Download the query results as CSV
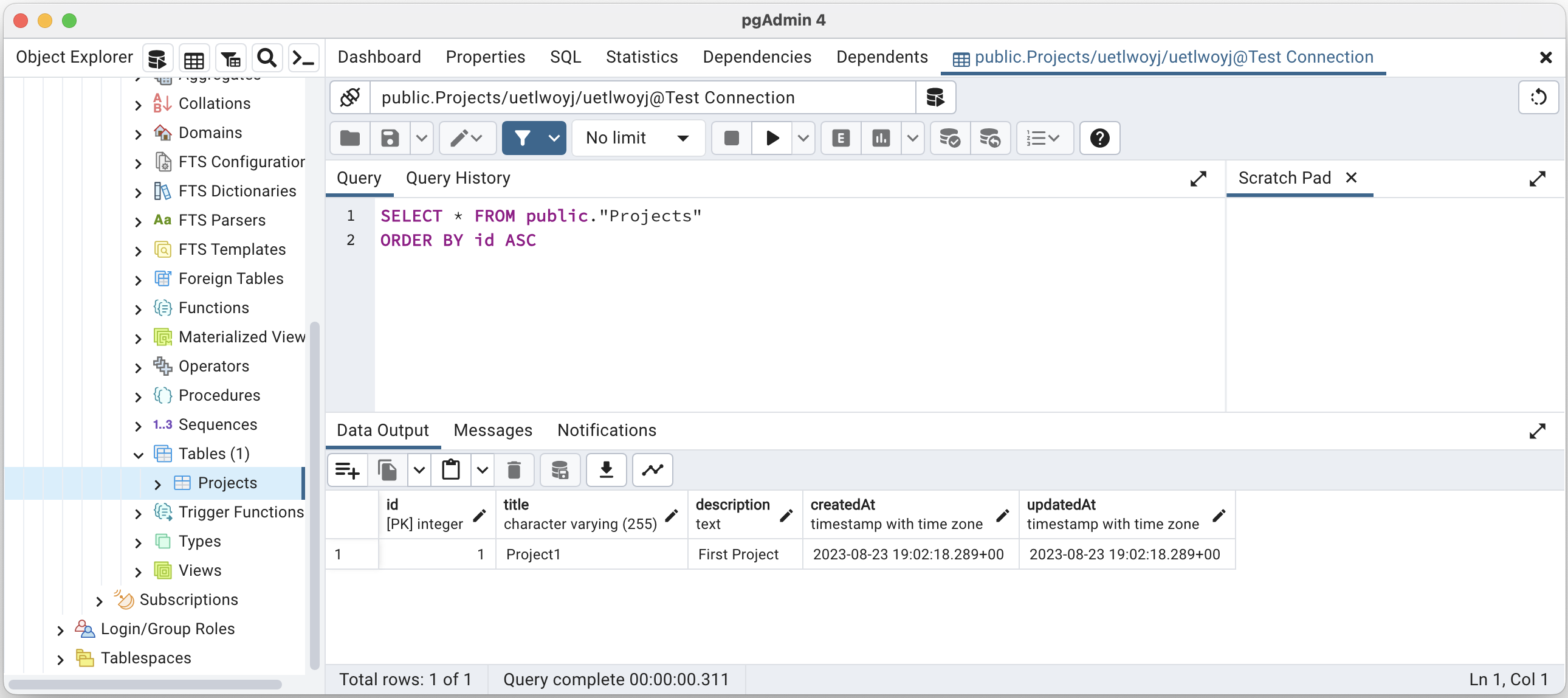The image size is (1568, 698). pos(606,470)
